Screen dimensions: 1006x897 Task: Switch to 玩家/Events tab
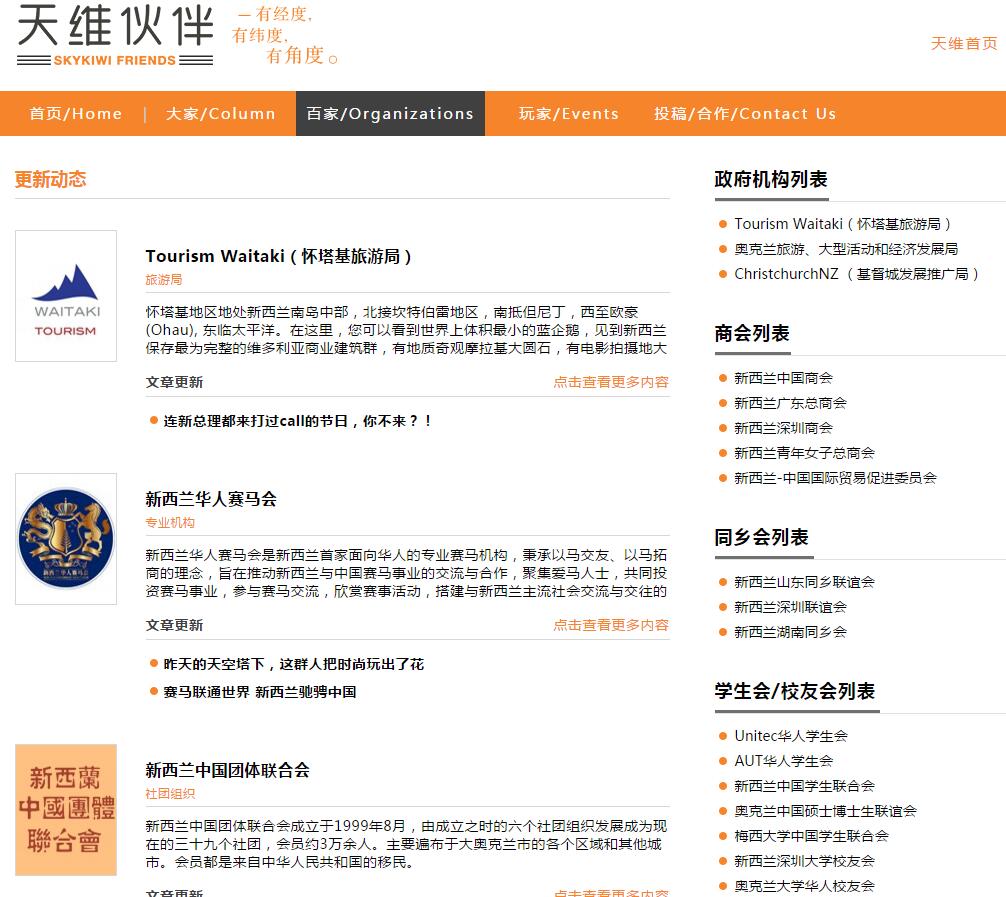(568, 114)
